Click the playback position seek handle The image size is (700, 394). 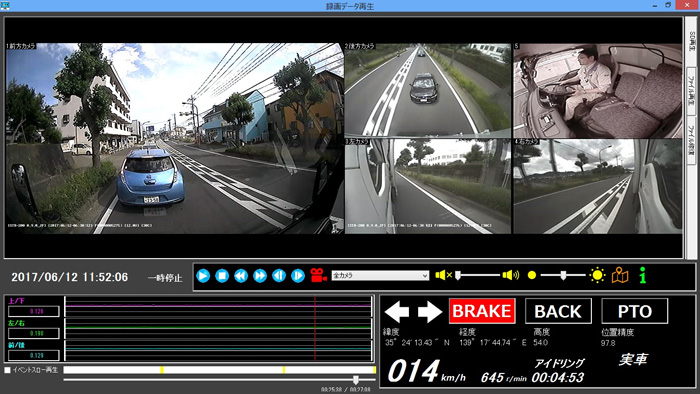point(356,380)
